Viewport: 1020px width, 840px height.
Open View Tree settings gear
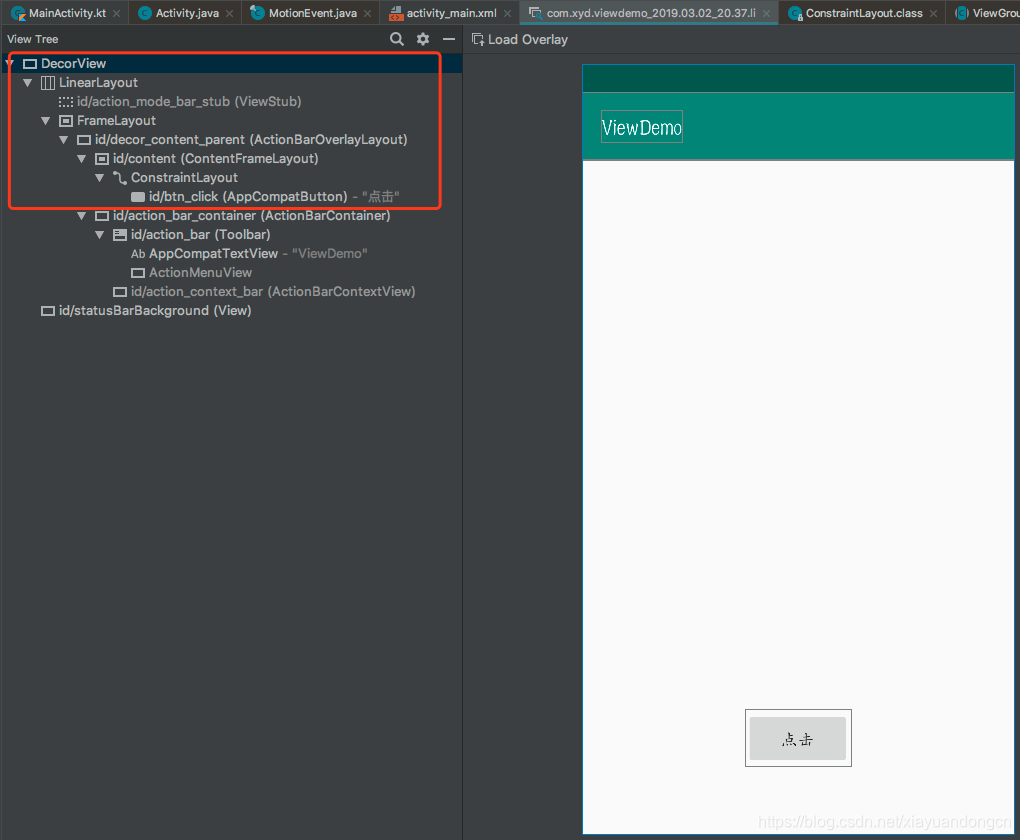point(423,39)
